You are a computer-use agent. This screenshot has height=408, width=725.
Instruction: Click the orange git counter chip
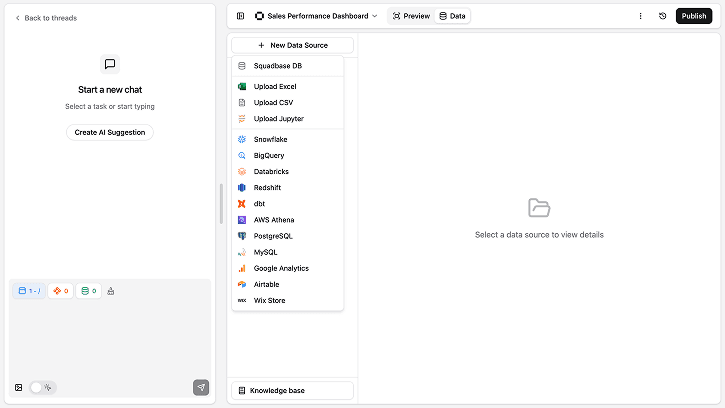(60, 291)
